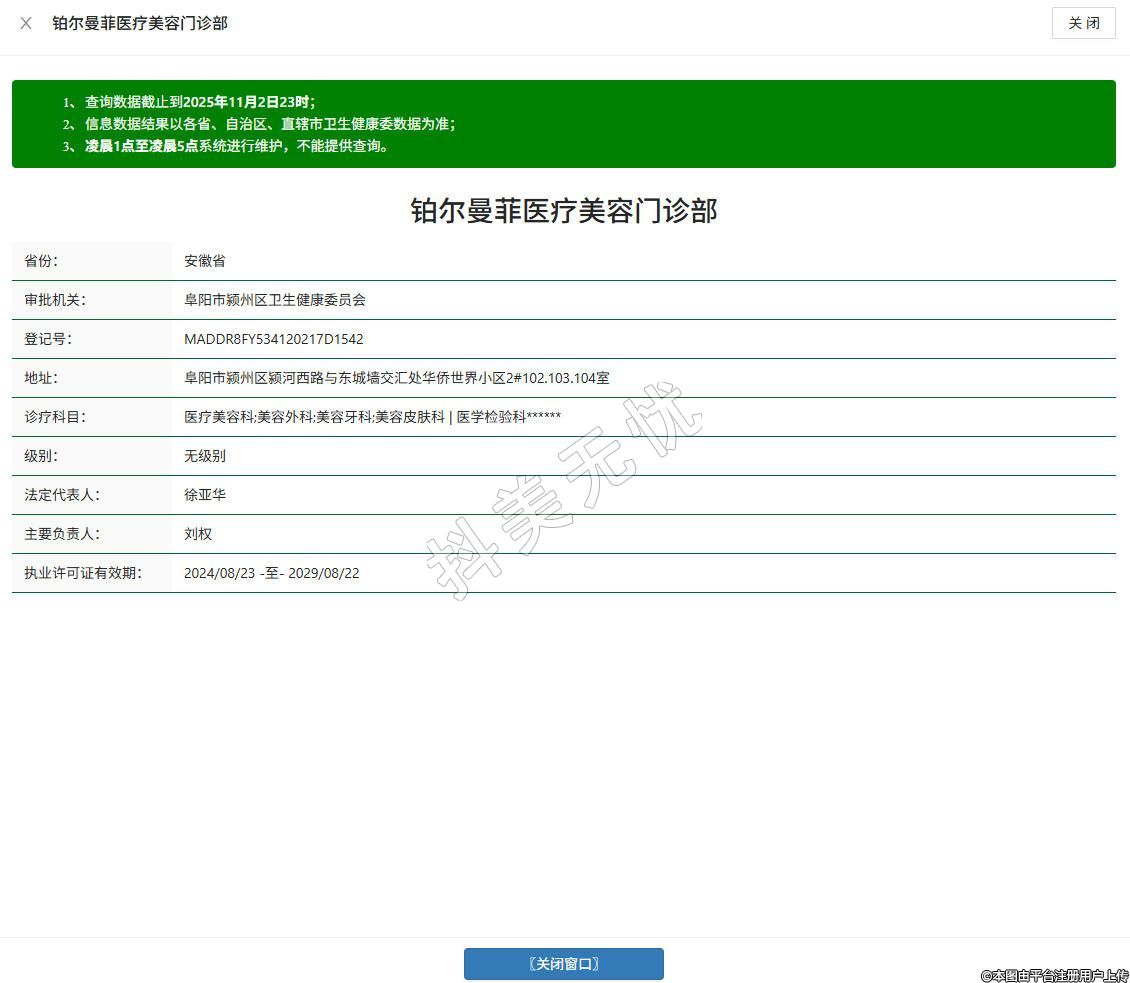The image size is (1130, 983).
Task: Click the 审批机关 row label
Action: pyautogui.click(x=56, y=300)
